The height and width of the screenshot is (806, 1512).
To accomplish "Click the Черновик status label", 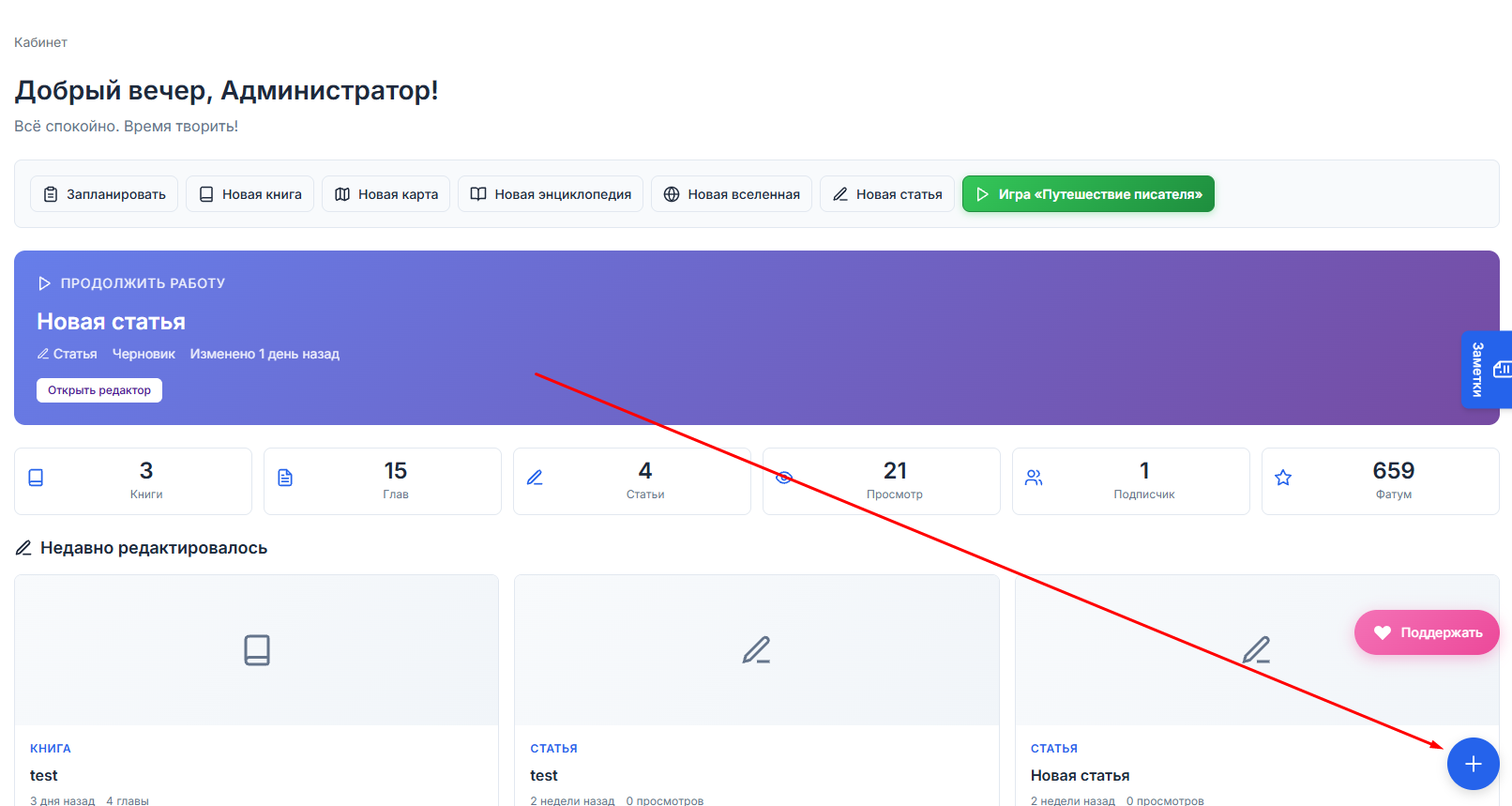I will tap(144, 354).
